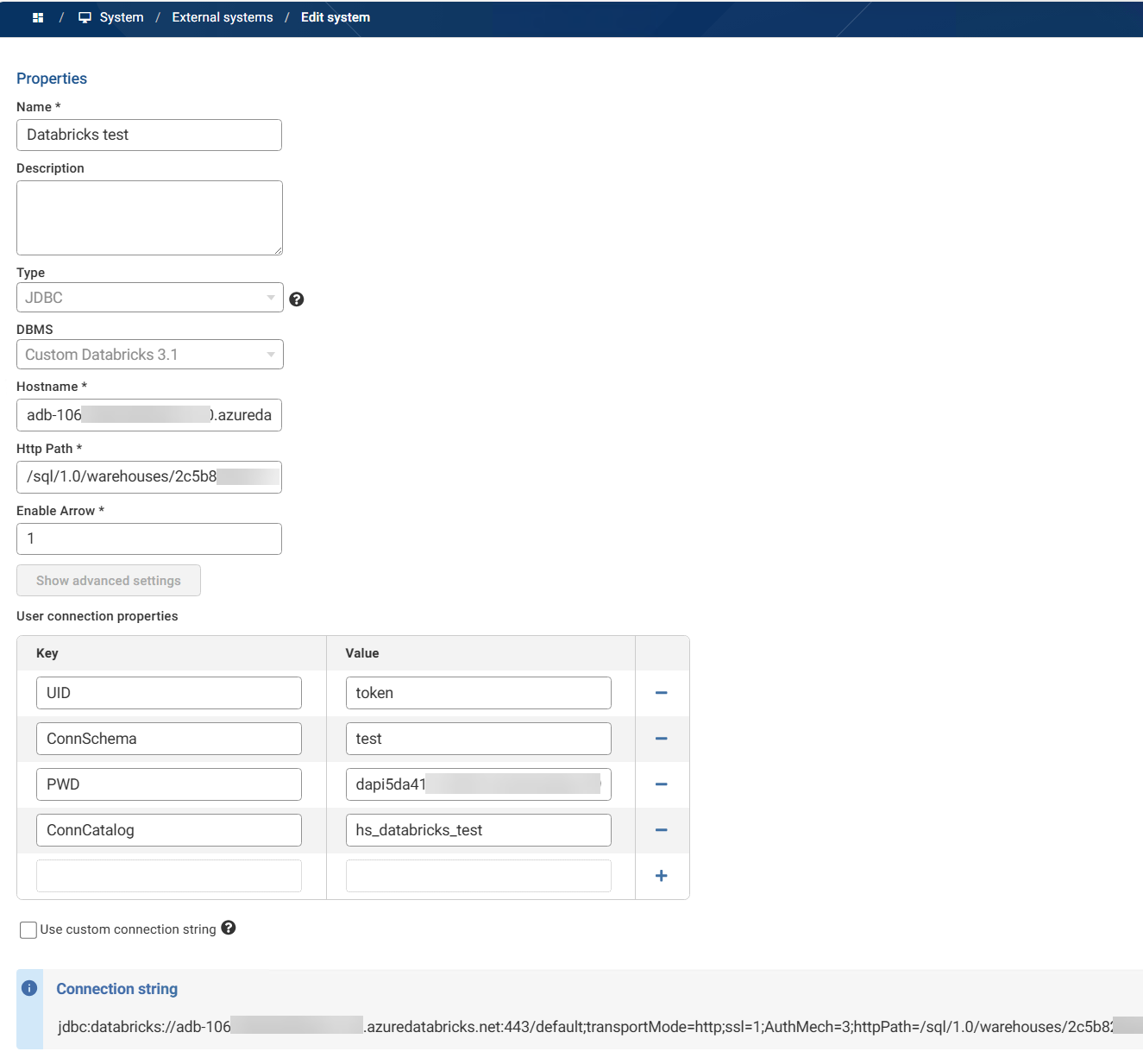Click the Properties section heading
This screenshot has height=1064, width=1143.
[x=52, y=79]
